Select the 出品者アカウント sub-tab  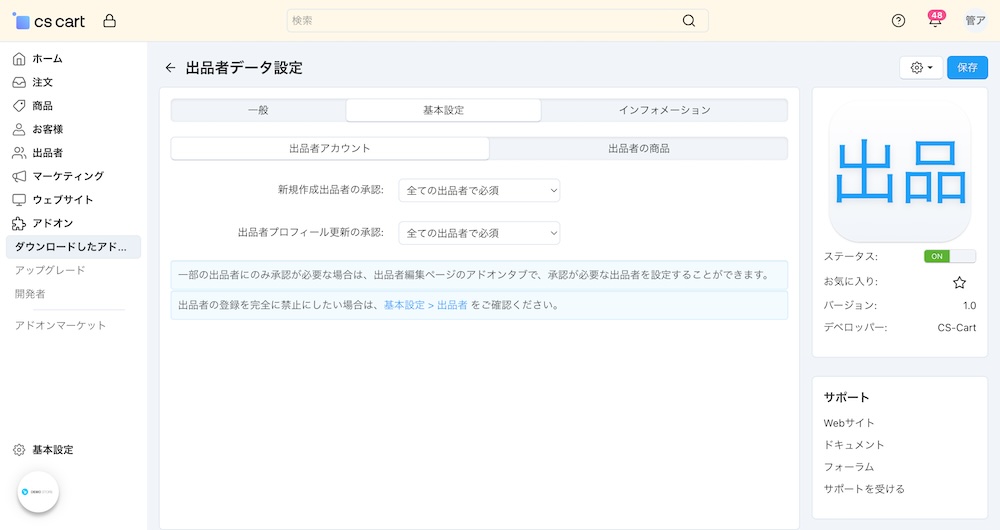[330, 148]
